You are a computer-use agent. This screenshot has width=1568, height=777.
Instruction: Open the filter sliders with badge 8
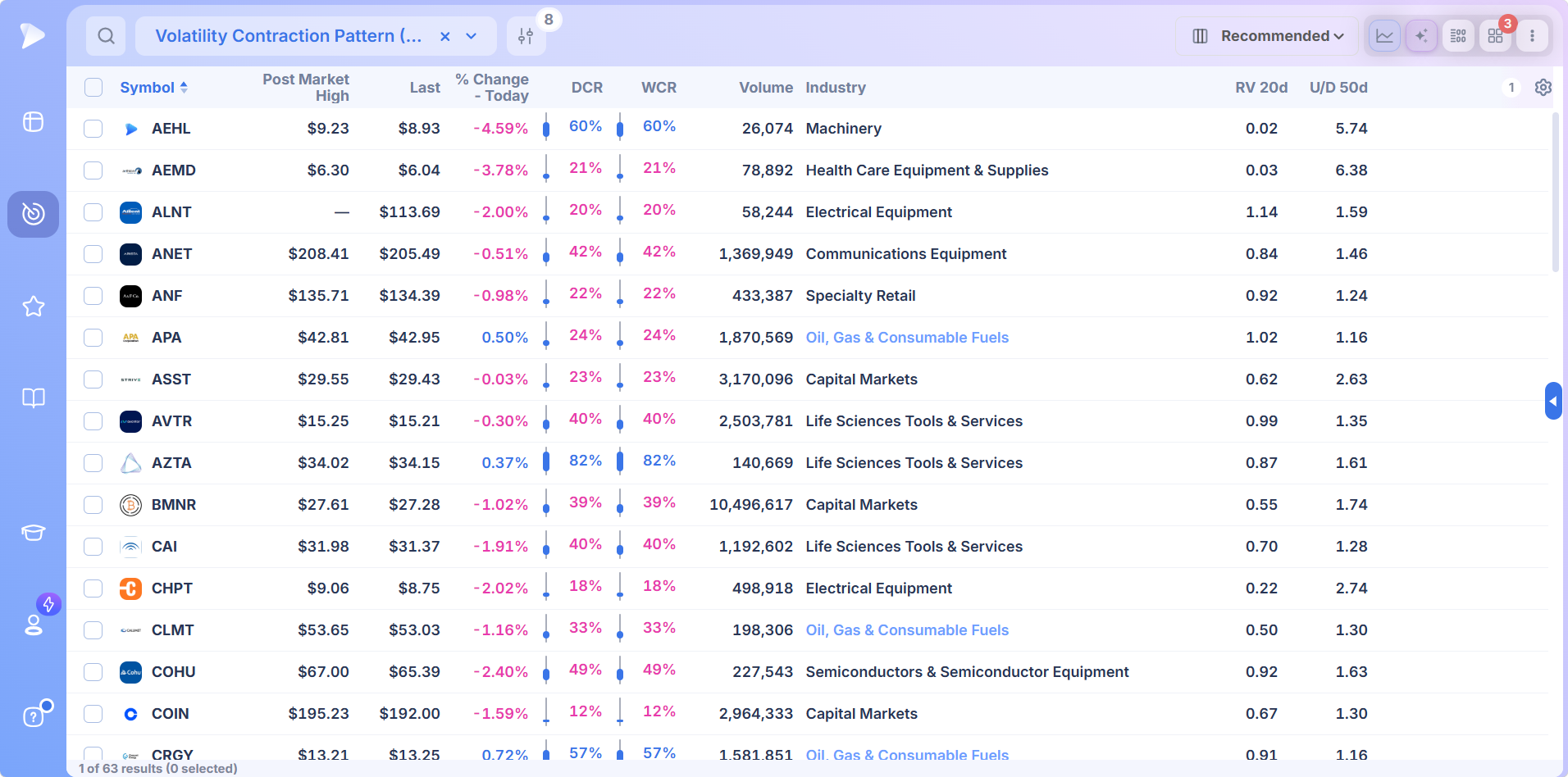(x=526, y=36)
